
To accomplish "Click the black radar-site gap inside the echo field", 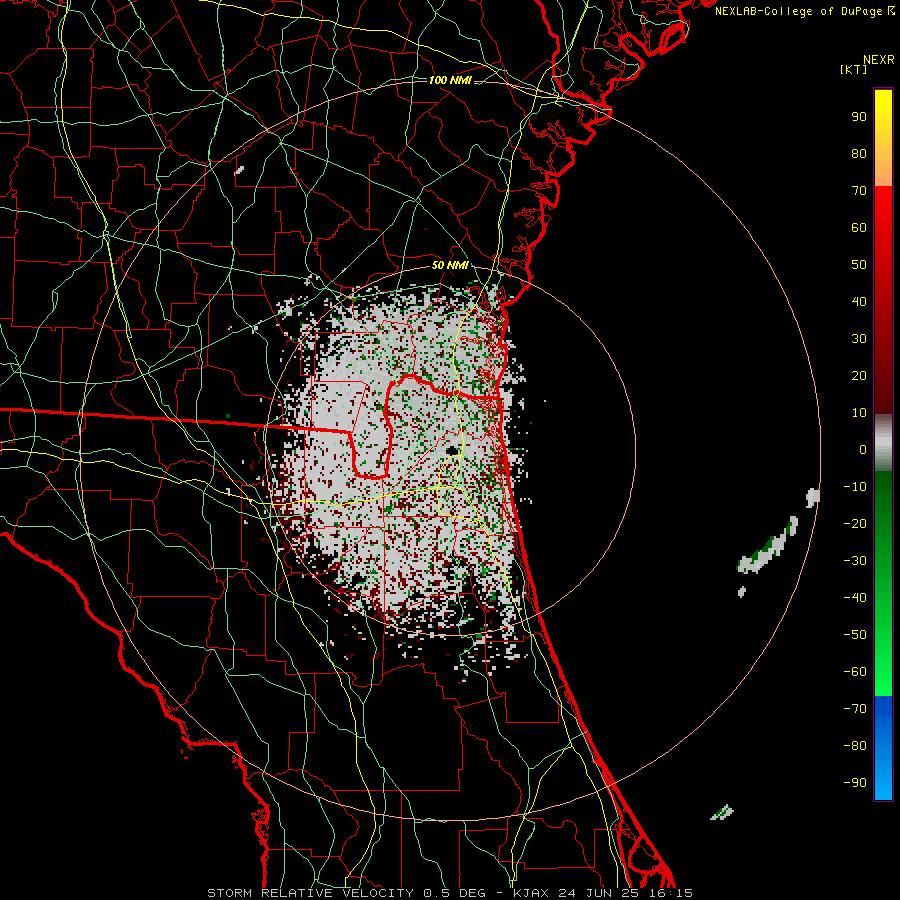I will pyautogui.click(x=452, y=451).
